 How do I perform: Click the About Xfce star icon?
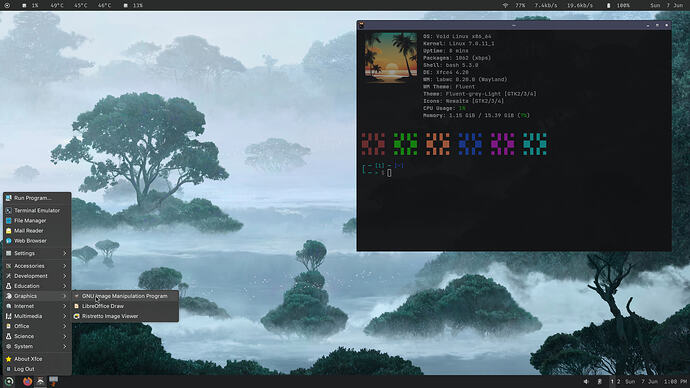point(8,359)
